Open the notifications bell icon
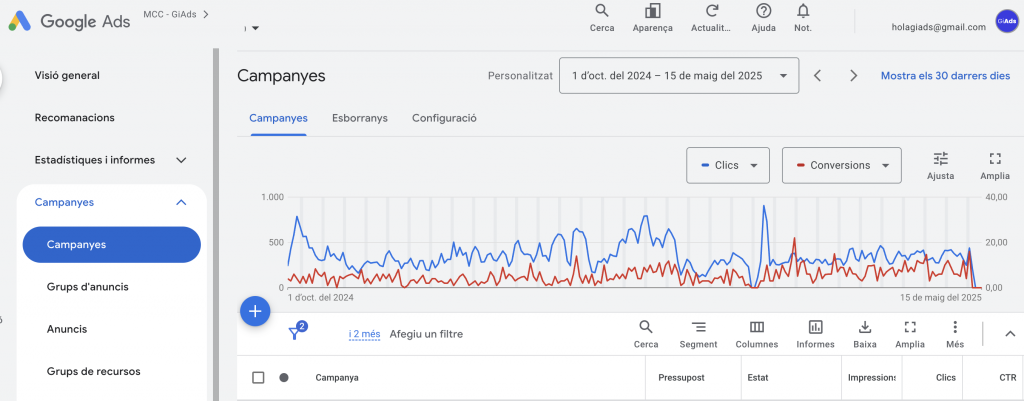The height and width of the screenshot is (401, 1024). (x=803, y=11)
